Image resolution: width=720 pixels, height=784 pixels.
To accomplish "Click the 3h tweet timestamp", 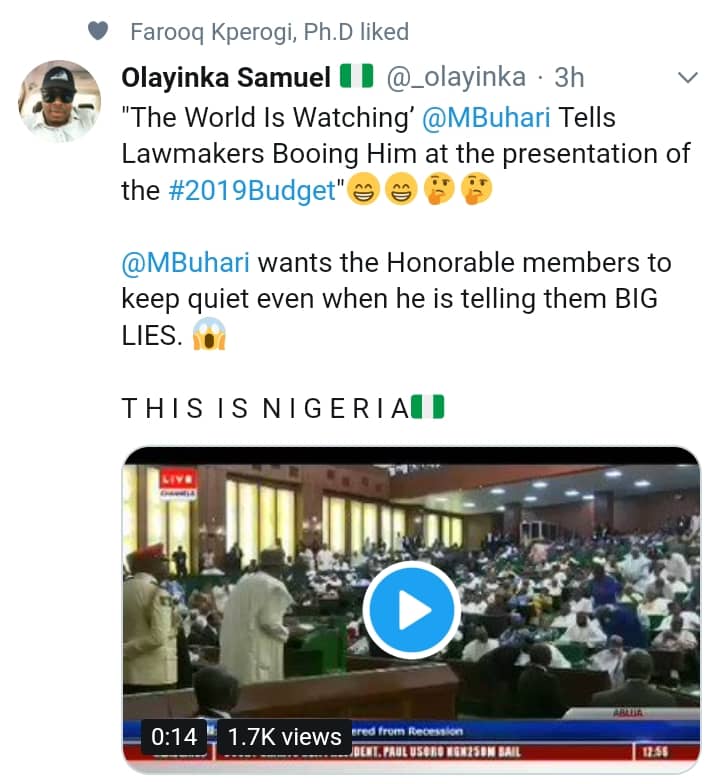I will tap(570, 77).
